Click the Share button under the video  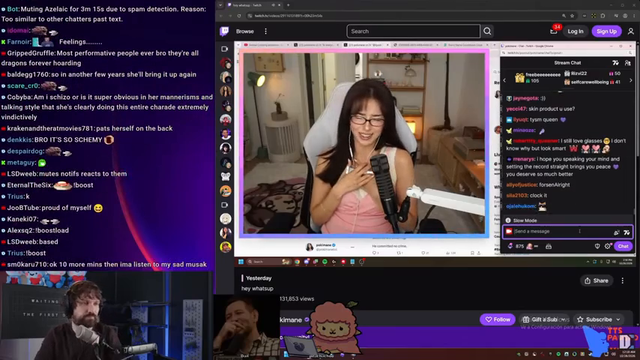(596, 281)
